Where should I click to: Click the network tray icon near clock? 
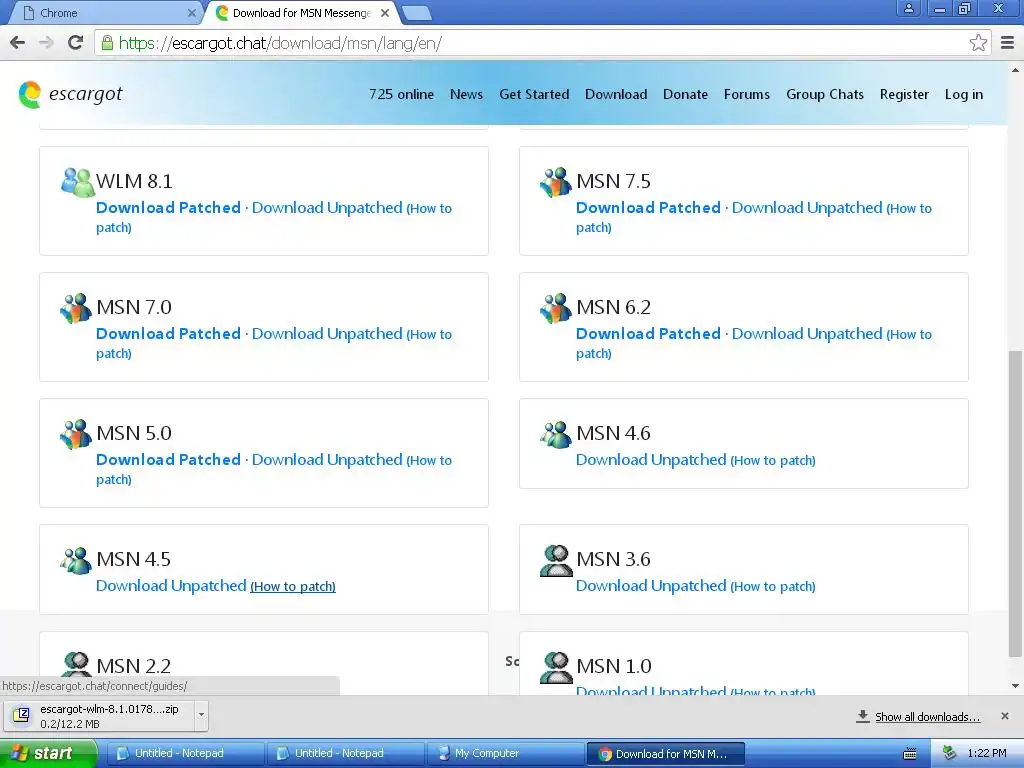tap(950, 753)
